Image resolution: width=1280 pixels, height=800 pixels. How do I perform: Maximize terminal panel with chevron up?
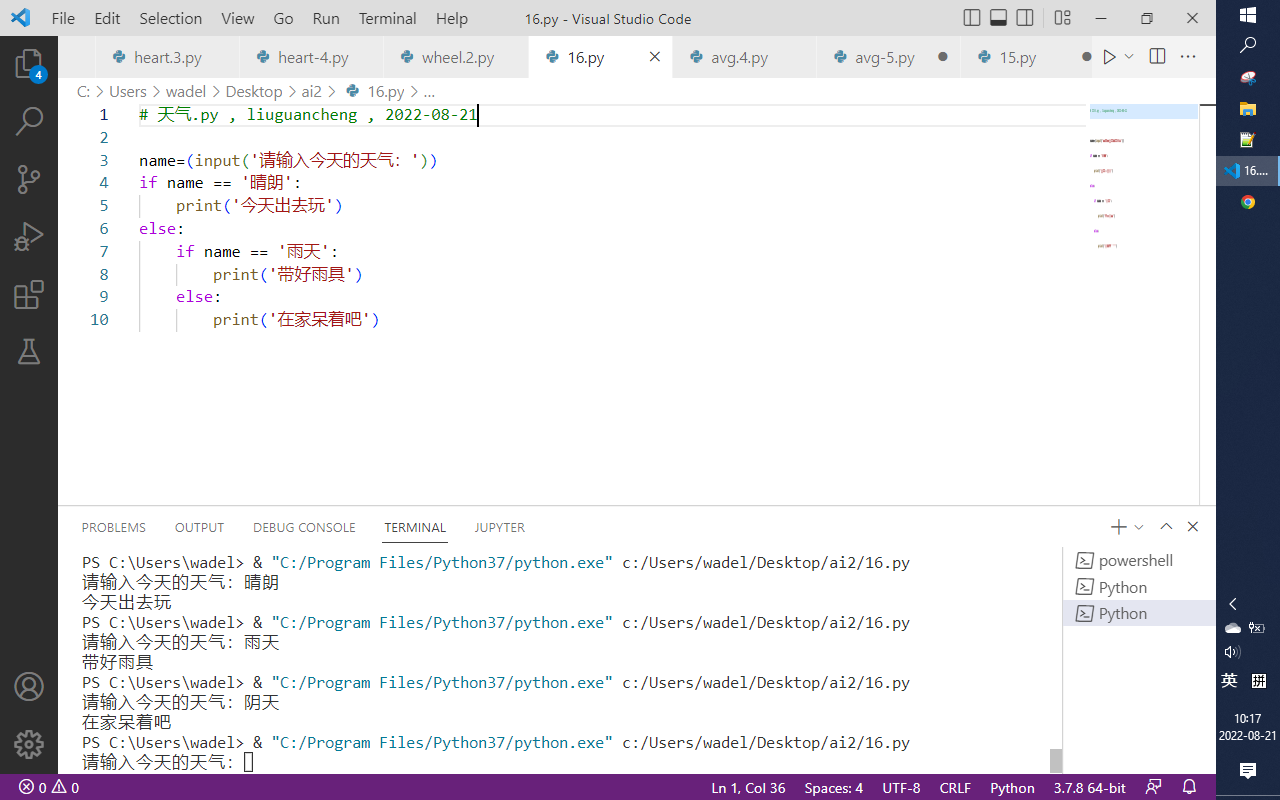point(1166,527)
